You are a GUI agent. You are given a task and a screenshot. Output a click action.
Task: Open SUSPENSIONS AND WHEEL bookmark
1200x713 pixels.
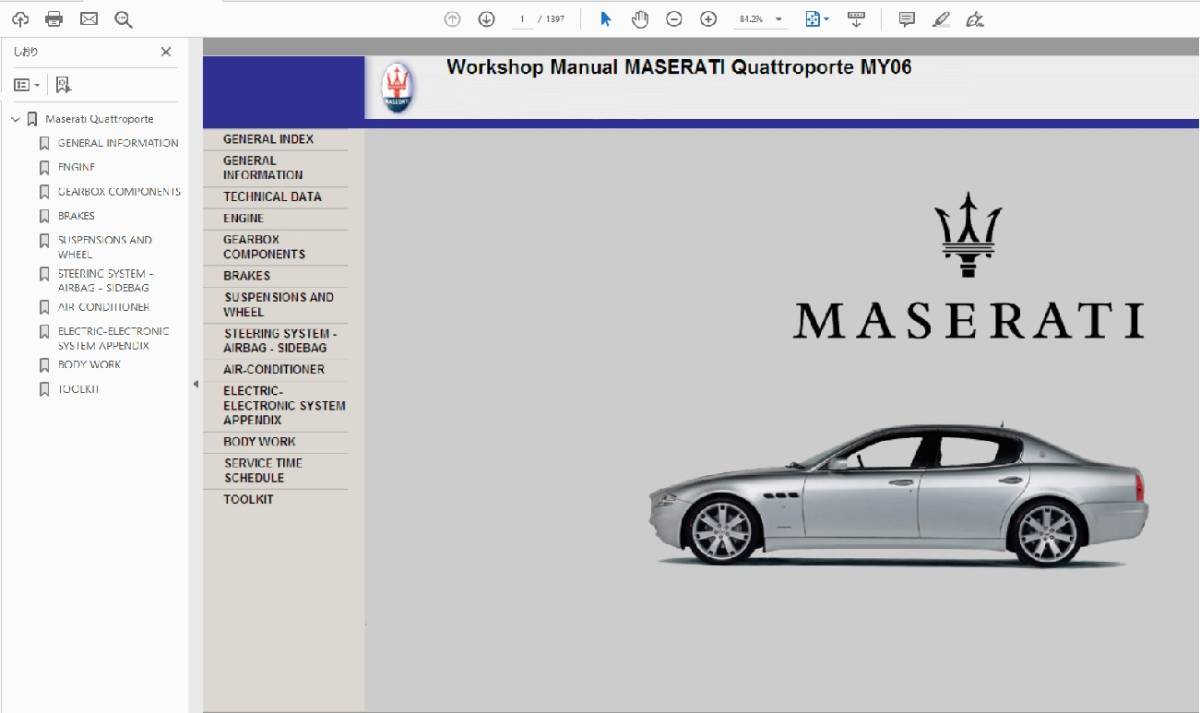(105, 247)
